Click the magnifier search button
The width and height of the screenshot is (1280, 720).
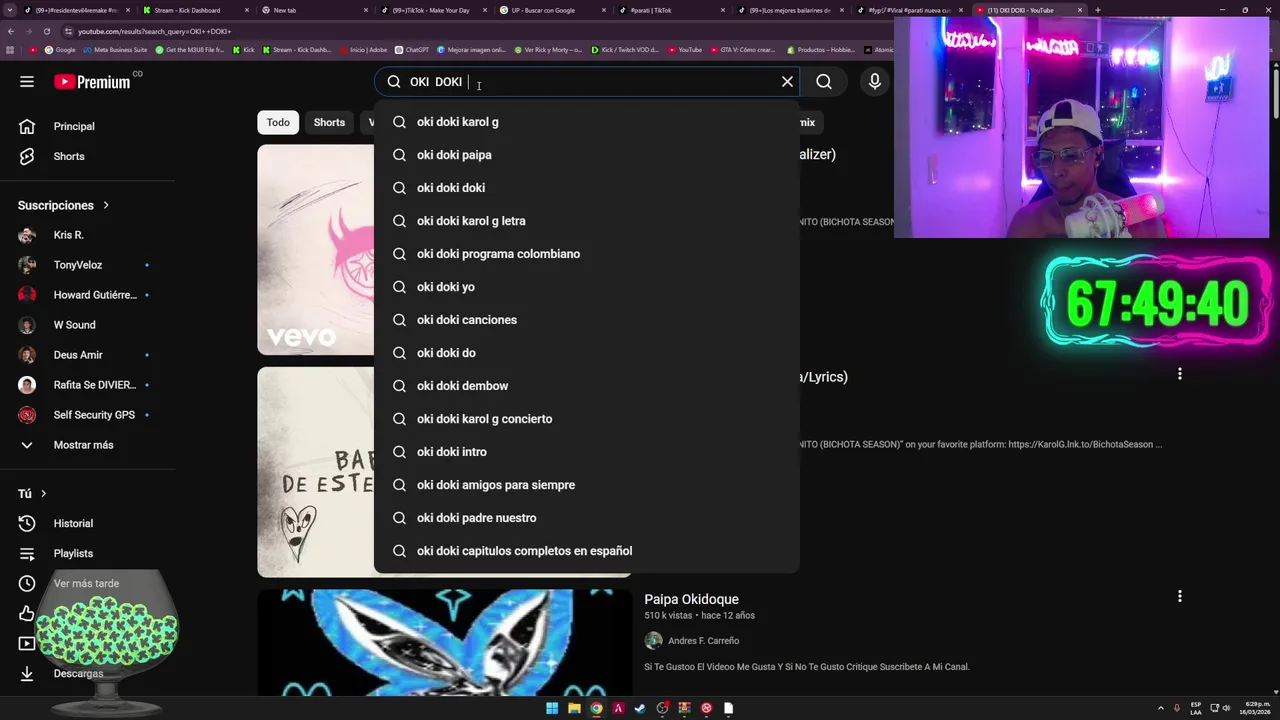[824, 82]
